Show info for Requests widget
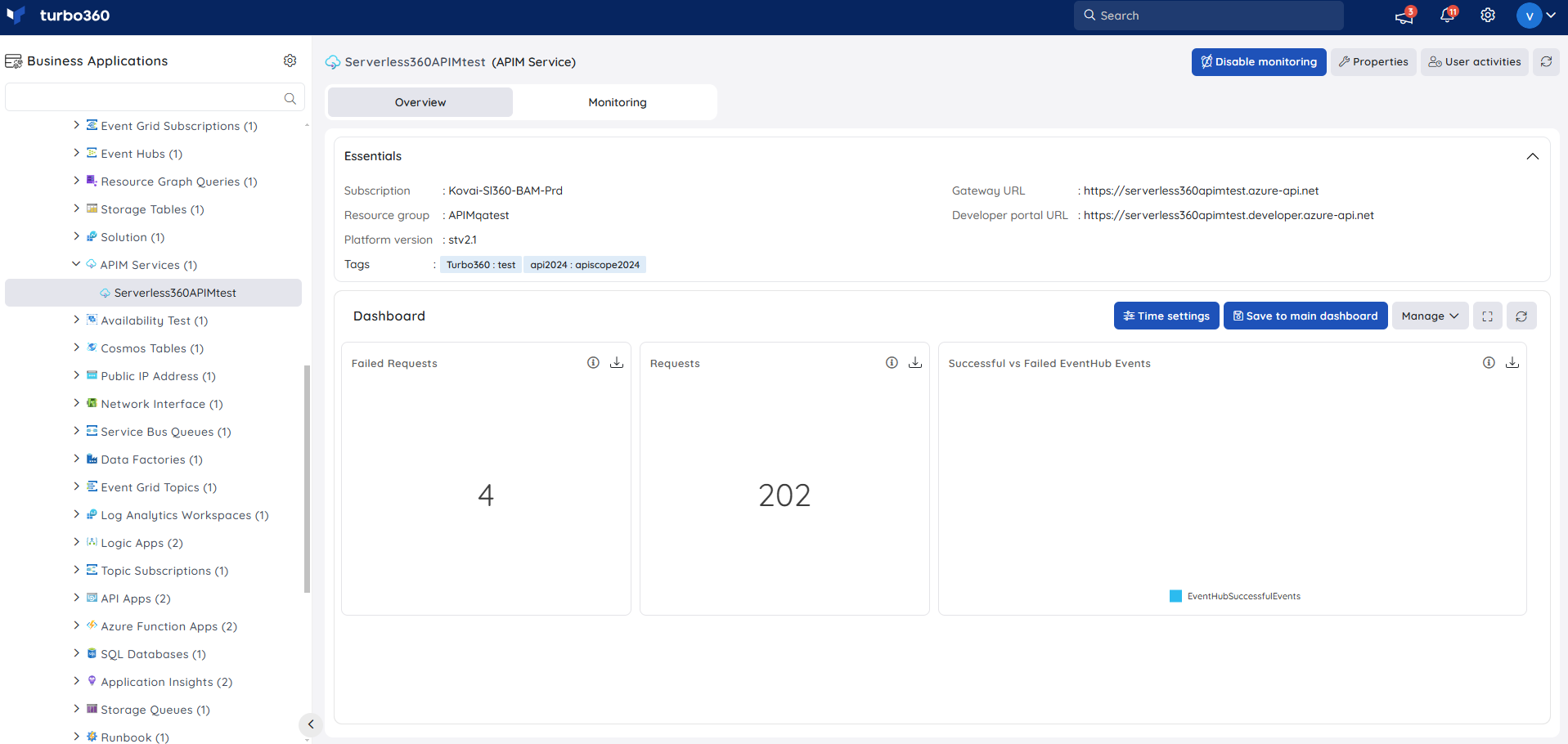Image resolution: width=1568 pixels, height=744 pixels. point(892,362)
